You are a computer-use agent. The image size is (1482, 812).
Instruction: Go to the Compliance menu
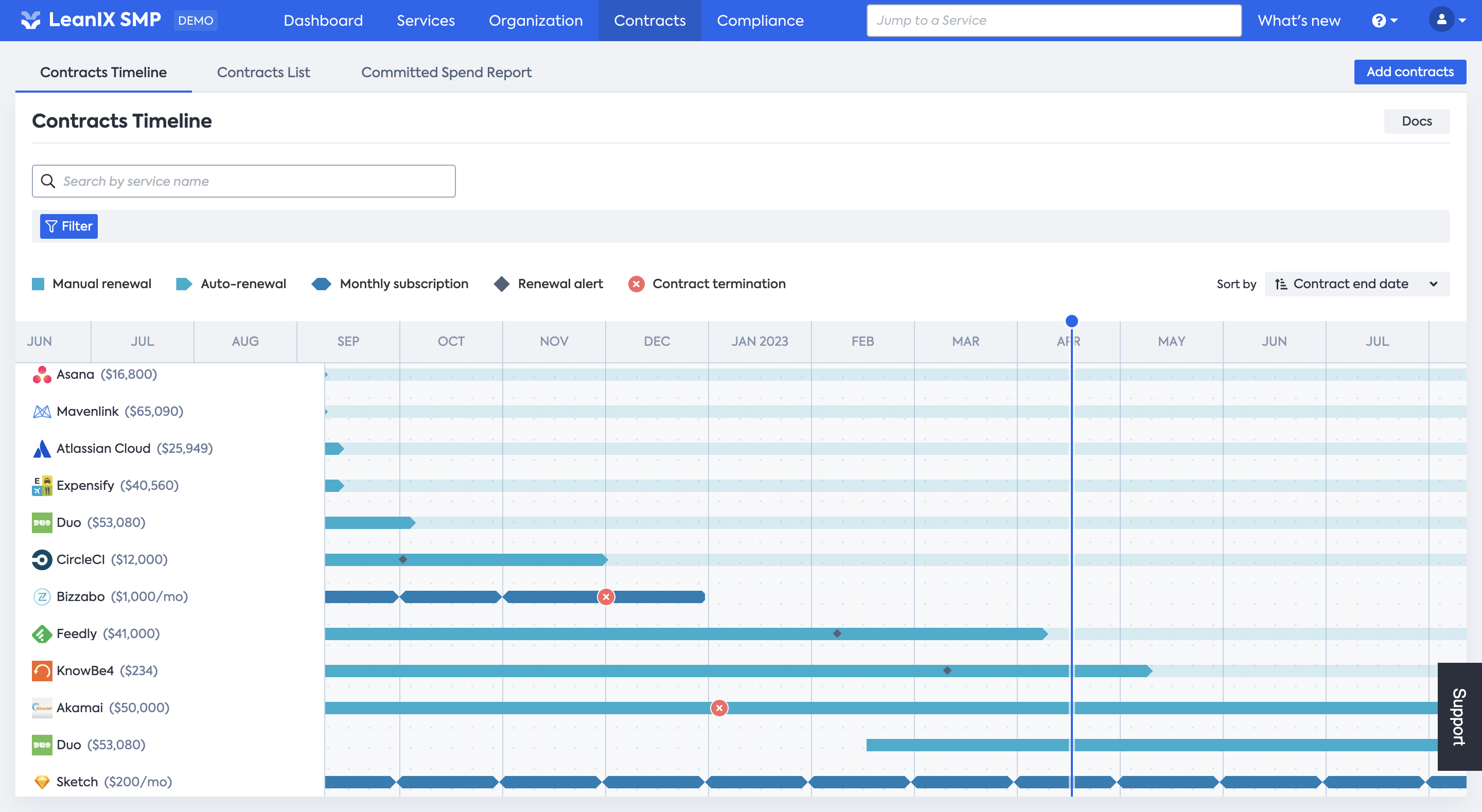[x=760, y=21]
